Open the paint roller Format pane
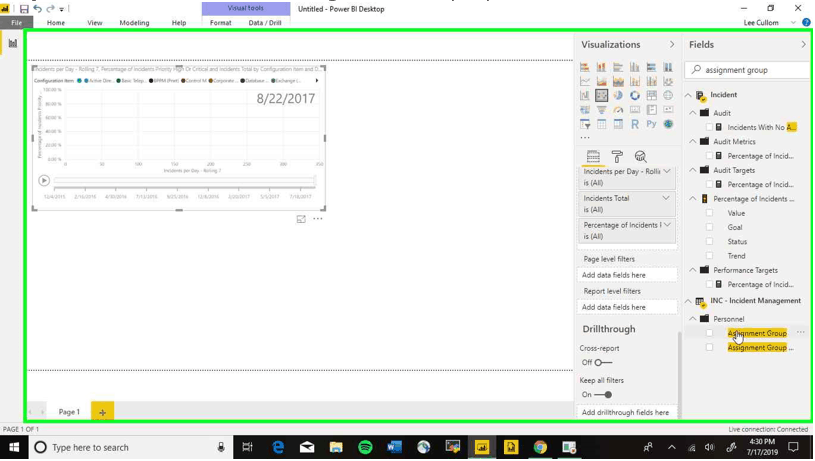The height and width of the screenshot is (461, 815). pos(617,156)
